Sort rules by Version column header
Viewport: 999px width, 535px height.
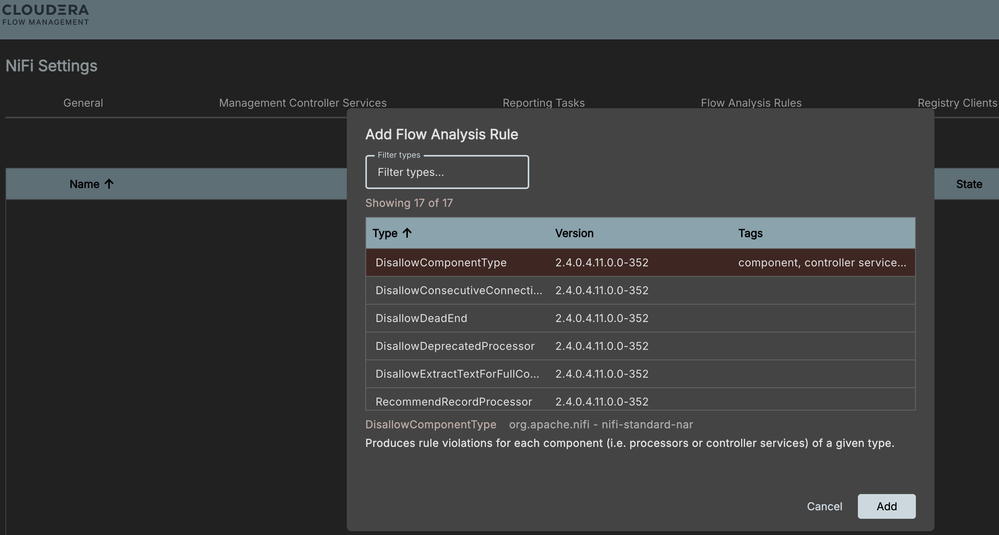pos(574,233)
